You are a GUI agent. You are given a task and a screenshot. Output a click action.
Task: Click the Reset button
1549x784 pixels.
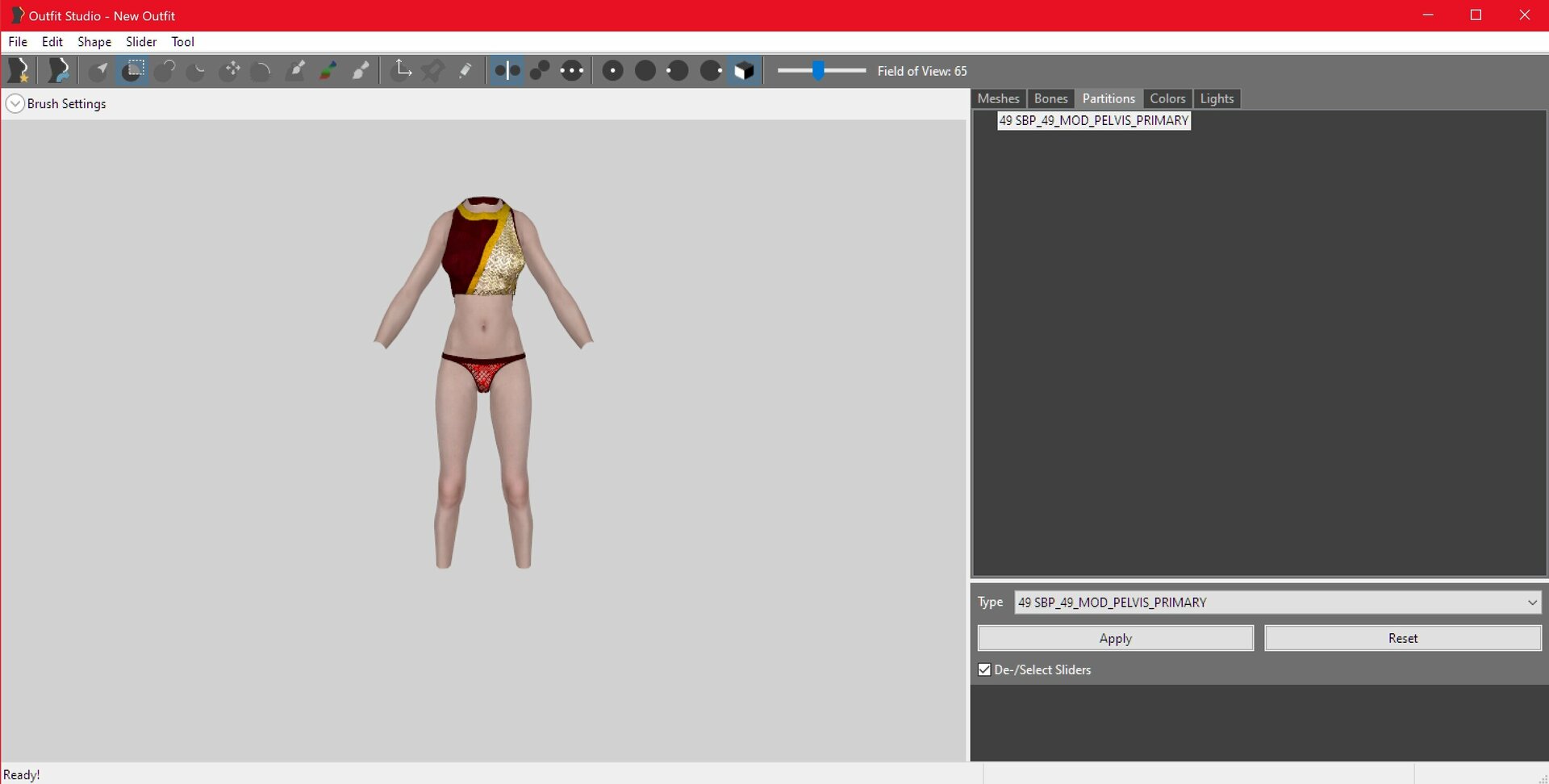pyautogui.click(x=1403, y=638)
